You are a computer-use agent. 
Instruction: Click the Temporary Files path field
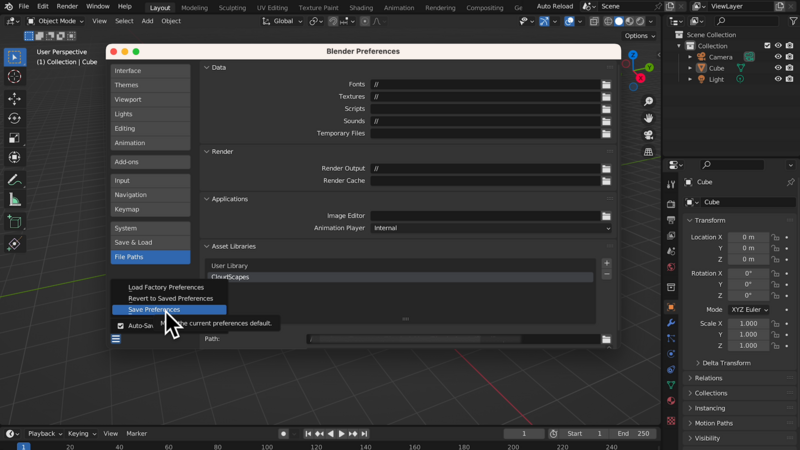coord(485,134)
